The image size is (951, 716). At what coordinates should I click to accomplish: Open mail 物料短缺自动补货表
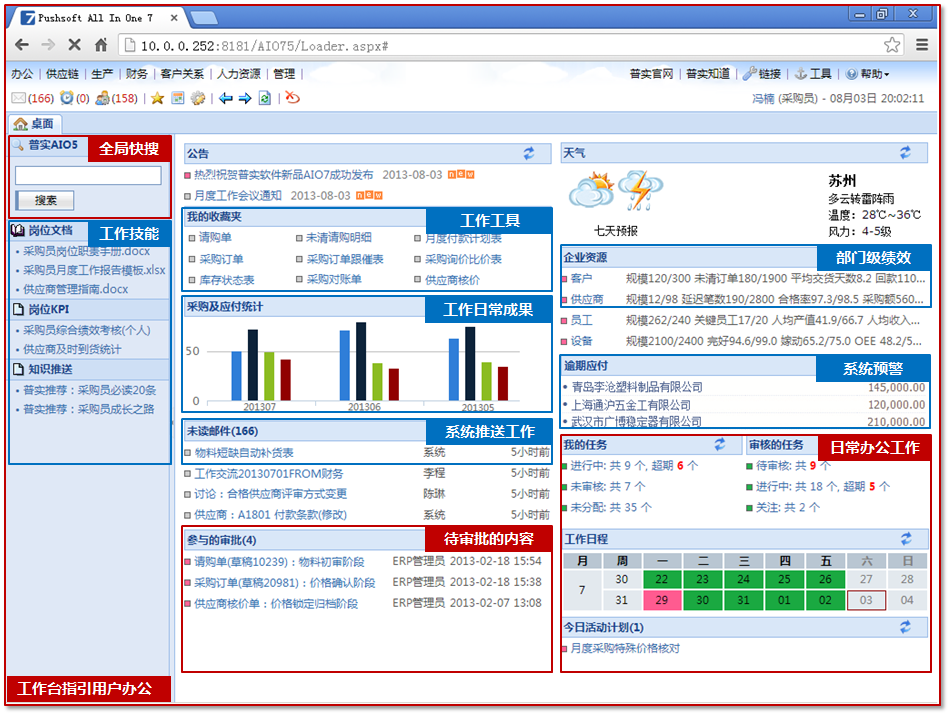click(x=244, y=453)
